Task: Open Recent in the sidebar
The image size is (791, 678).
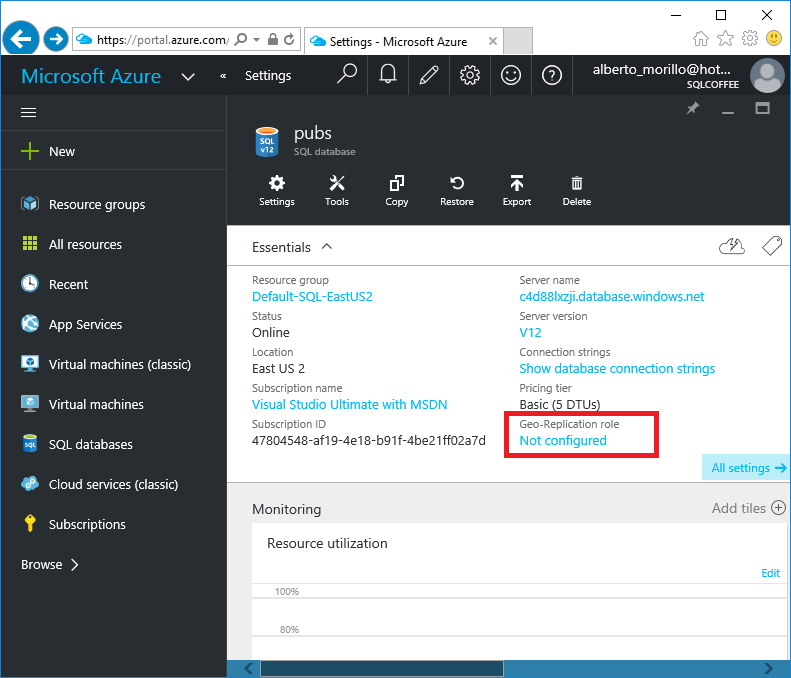Action: click(x=114, y=284)
